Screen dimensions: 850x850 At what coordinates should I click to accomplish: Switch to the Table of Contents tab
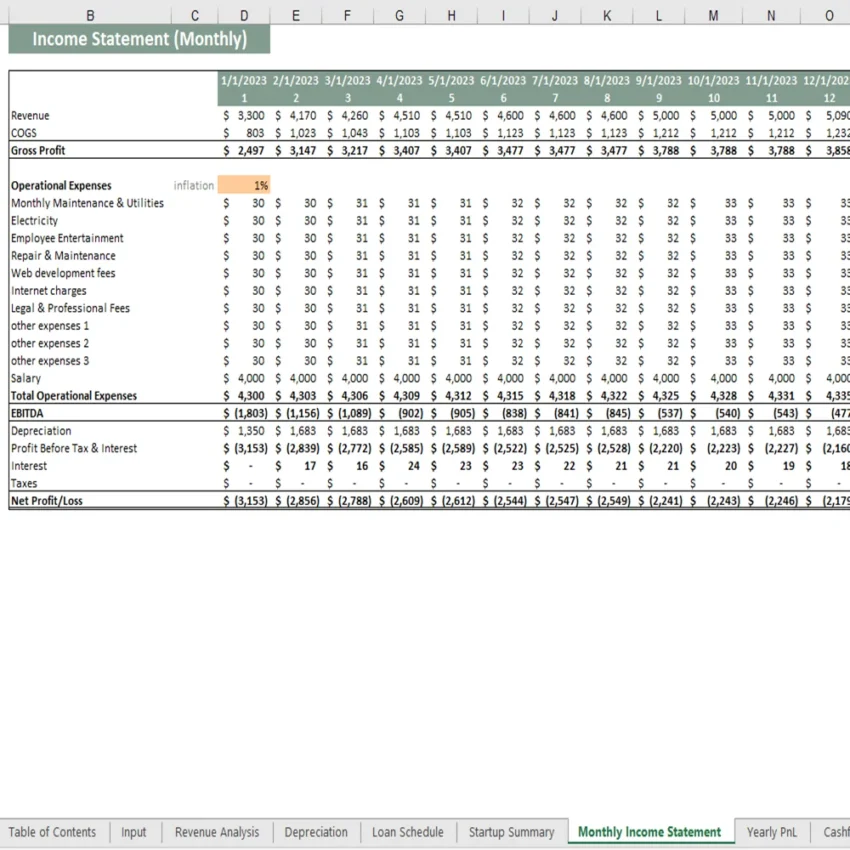(x=53, y=831)
